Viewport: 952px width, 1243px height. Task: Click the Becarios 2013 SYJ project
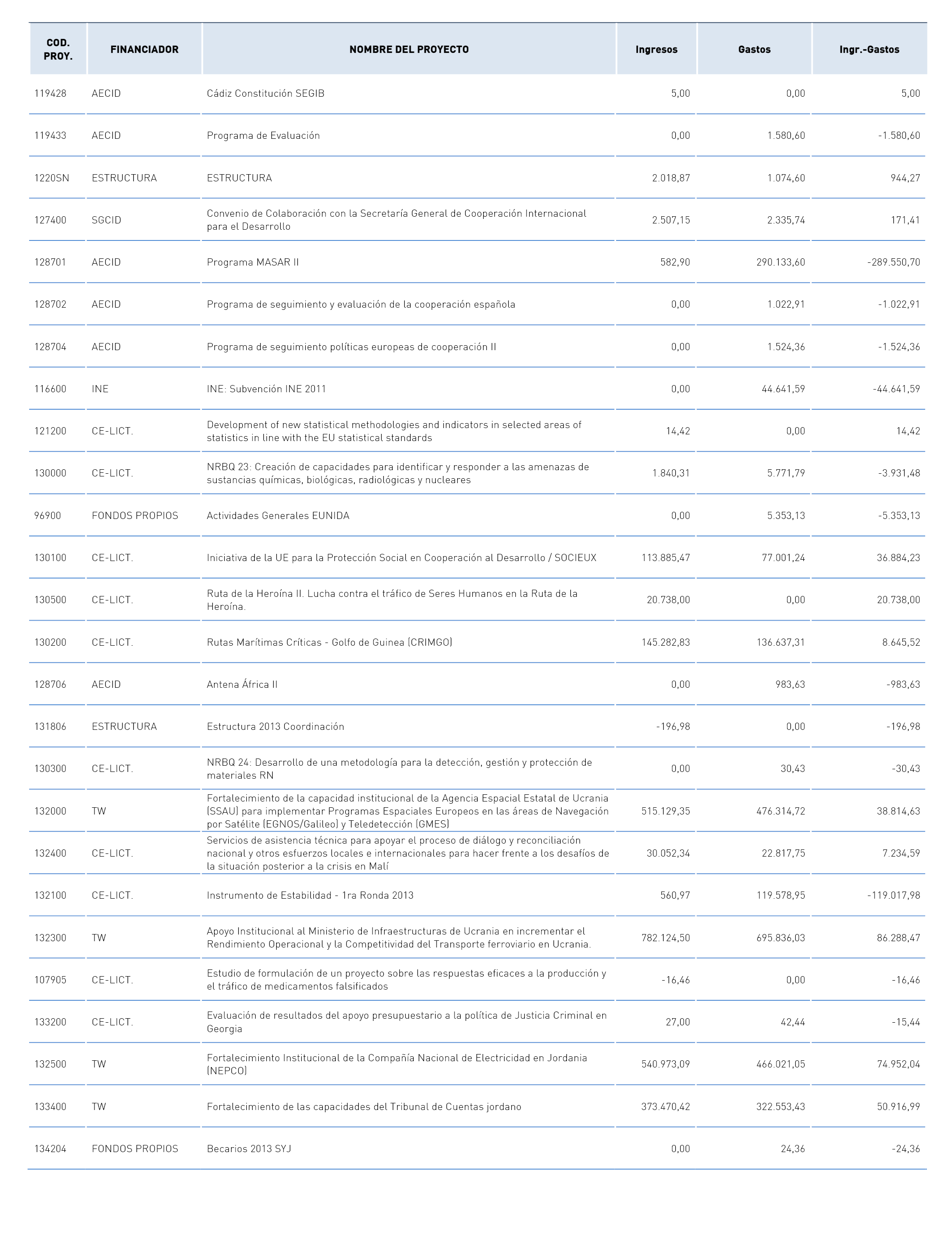tap(249, 1149)
